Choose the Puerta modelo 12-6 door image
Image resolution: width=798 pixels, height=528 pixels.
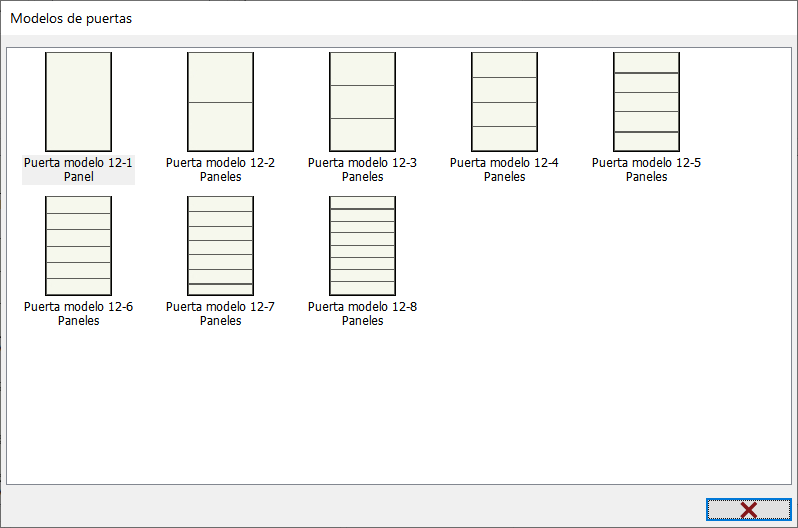(78, 246)
